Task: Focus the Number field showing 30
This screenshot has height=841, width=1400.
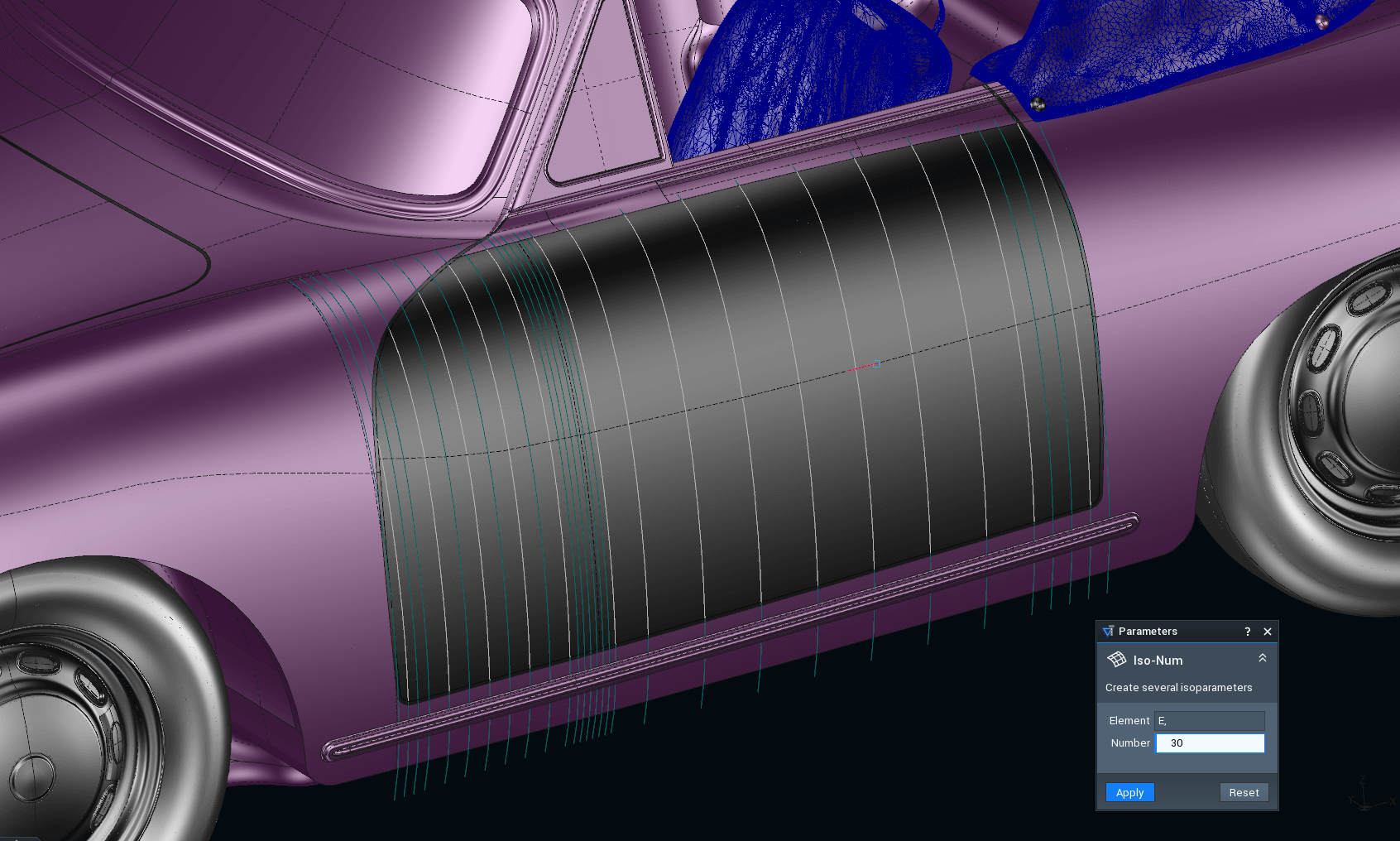Action: (1209, 743)
